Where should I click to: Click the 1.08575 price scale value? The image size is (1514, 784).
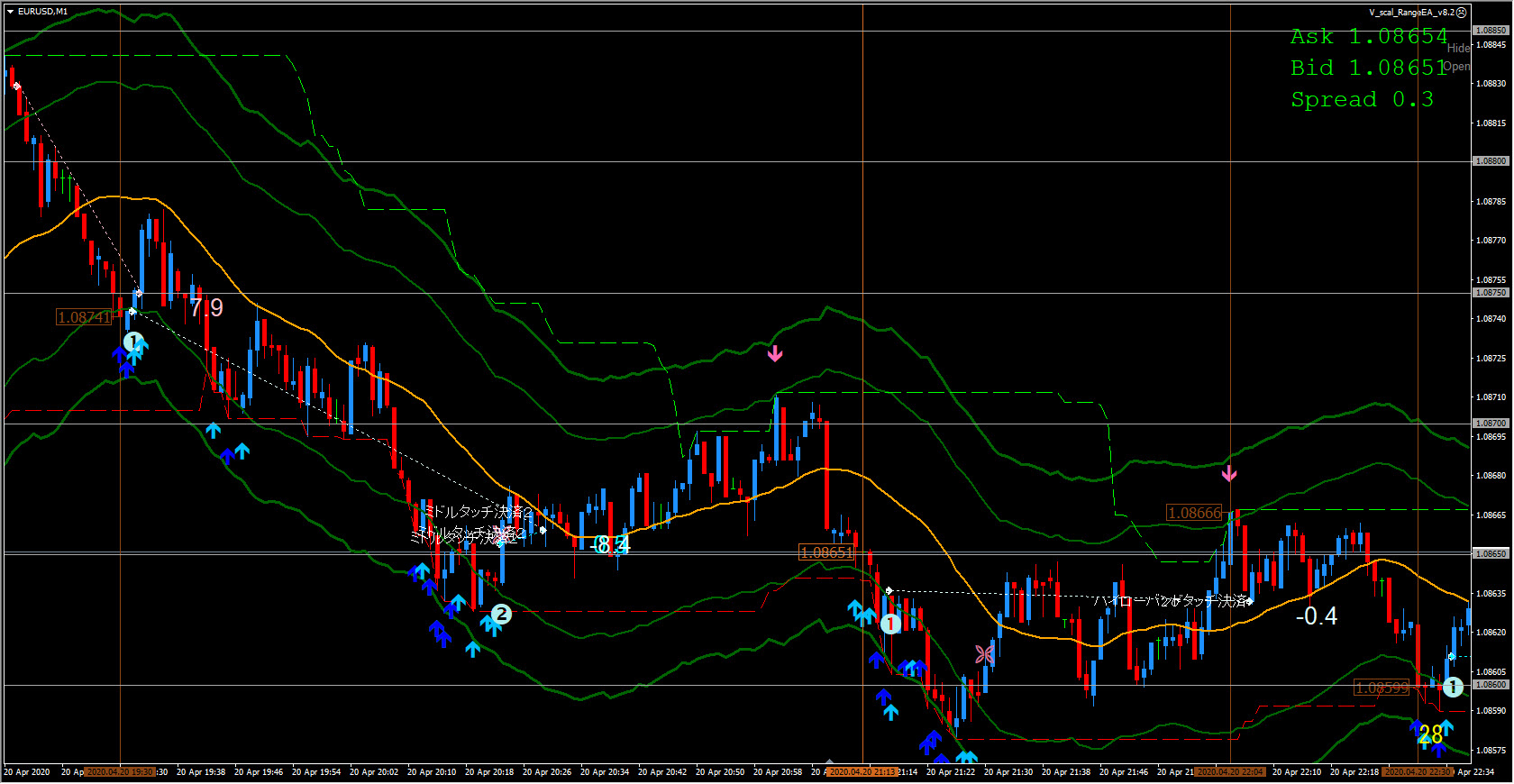1491,750
